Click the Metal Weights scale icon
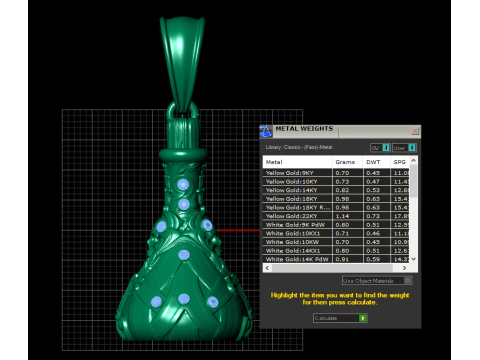480x360 pixels. coord(266,131)
